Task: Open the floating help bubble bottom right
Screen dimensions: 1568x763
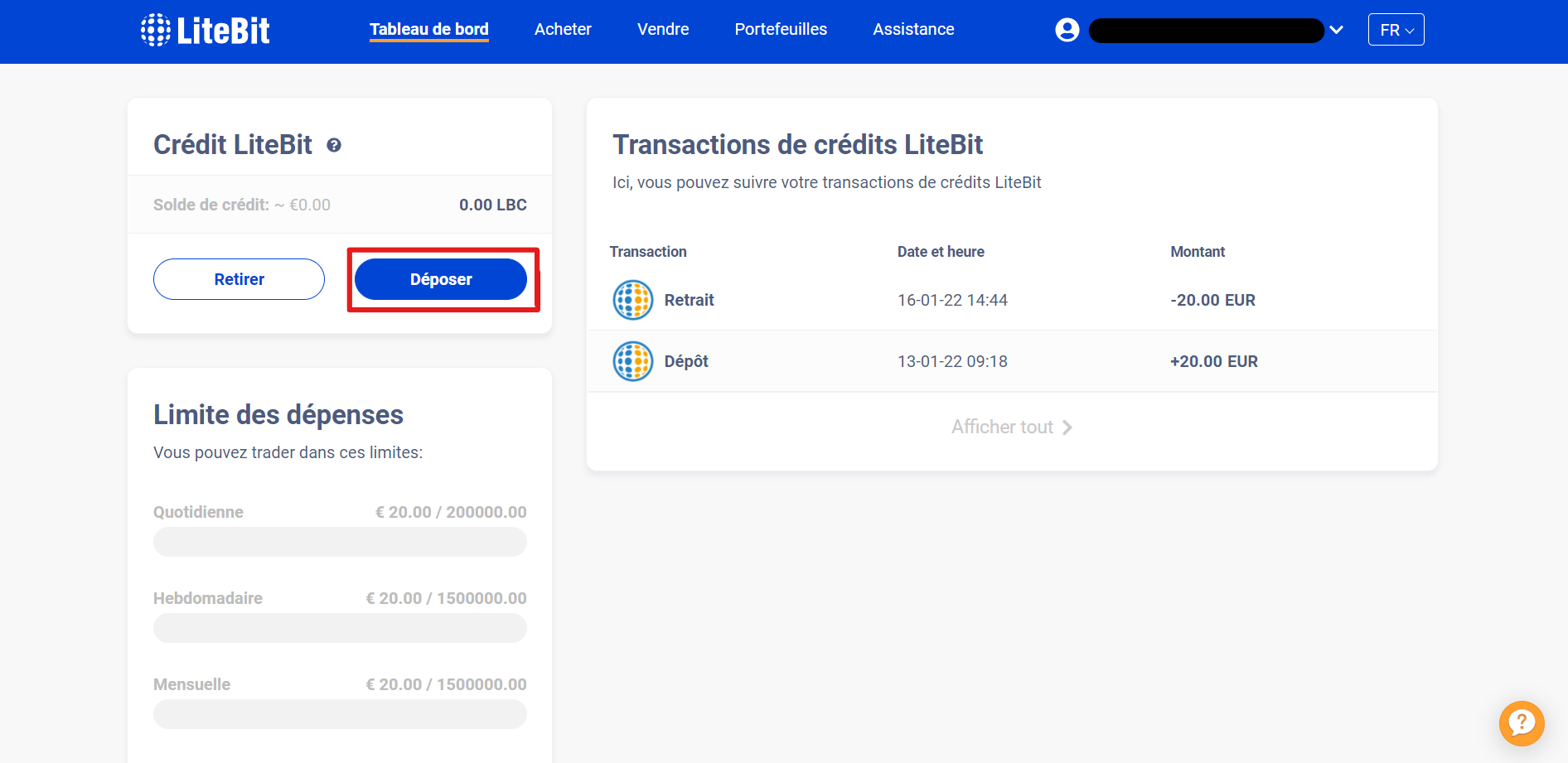Action: click(x=1522, y=723)
